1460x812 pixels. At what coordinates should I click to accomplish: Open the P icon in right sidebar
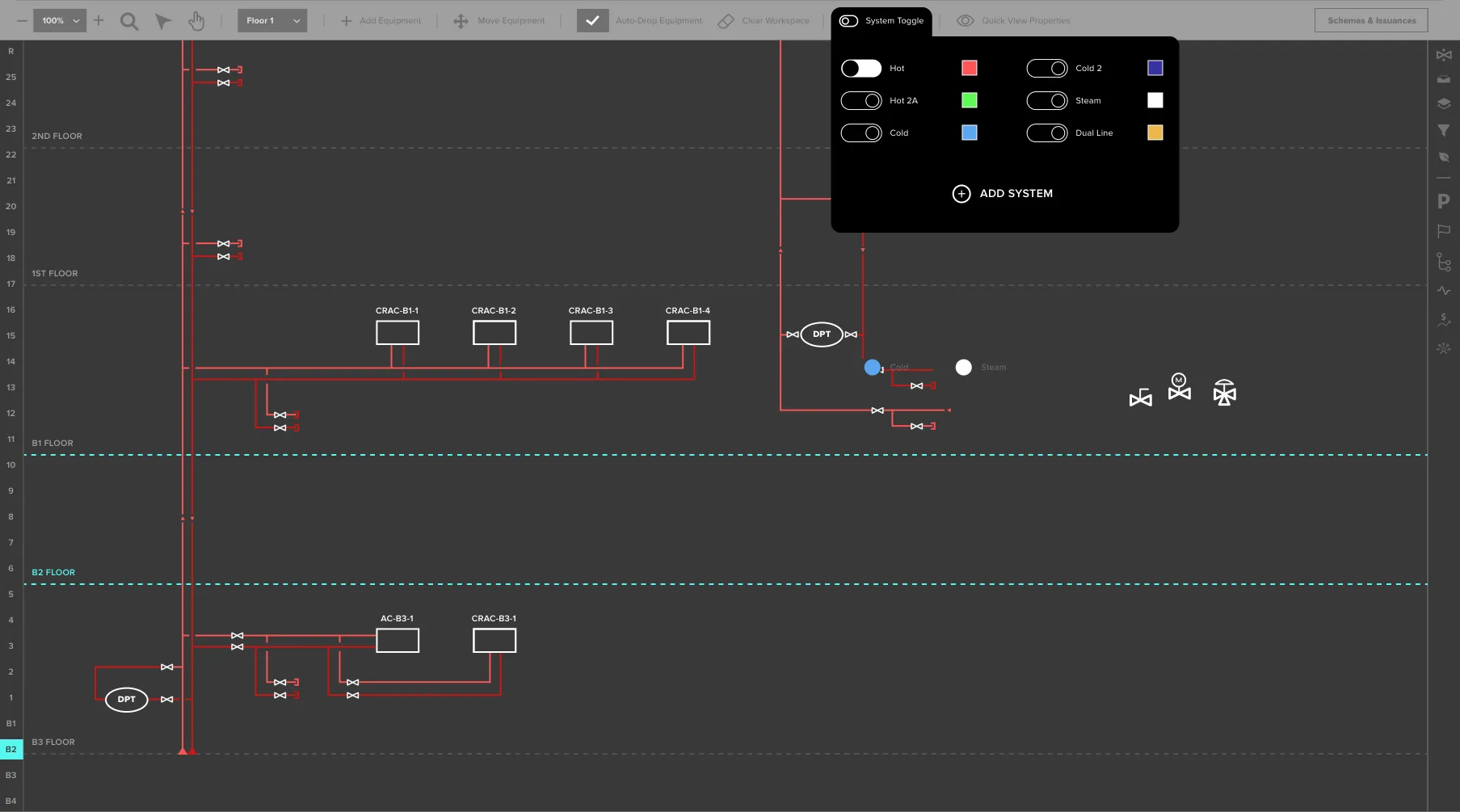[1444, 201]
